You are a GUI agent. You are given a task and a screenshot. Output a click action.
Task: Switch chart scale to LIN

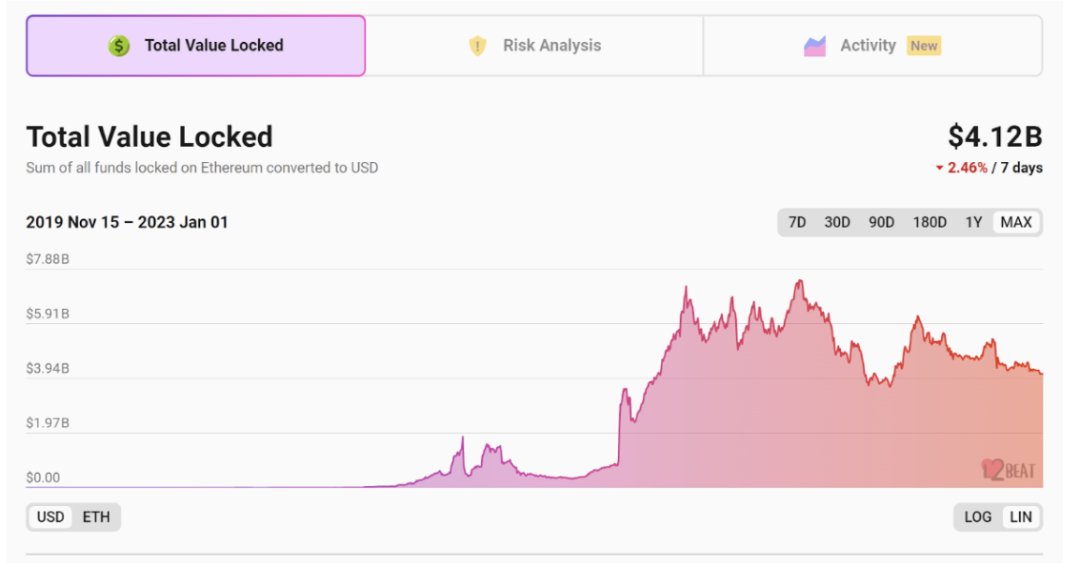coord(1021,517)
